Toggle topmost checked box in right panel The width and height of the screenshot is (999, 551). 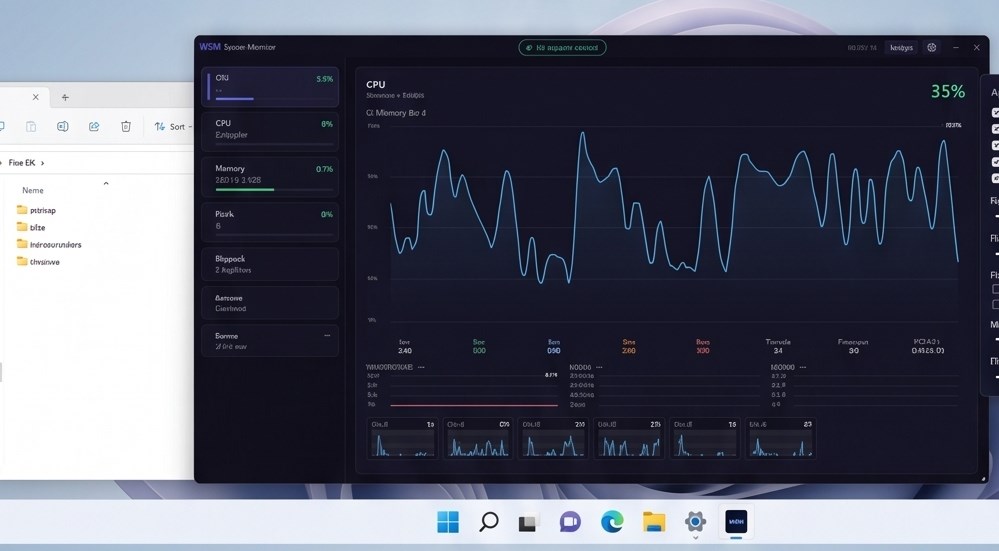pyautogui.click(x=995, y=112)
